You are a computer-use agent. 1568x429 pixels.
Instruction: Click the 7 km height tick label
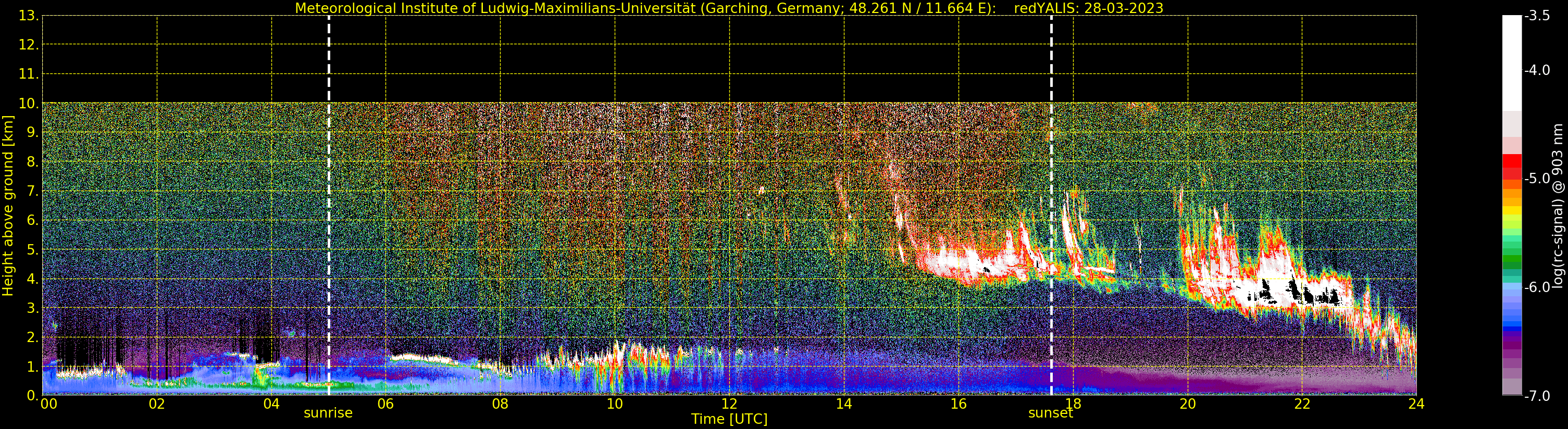32,191
